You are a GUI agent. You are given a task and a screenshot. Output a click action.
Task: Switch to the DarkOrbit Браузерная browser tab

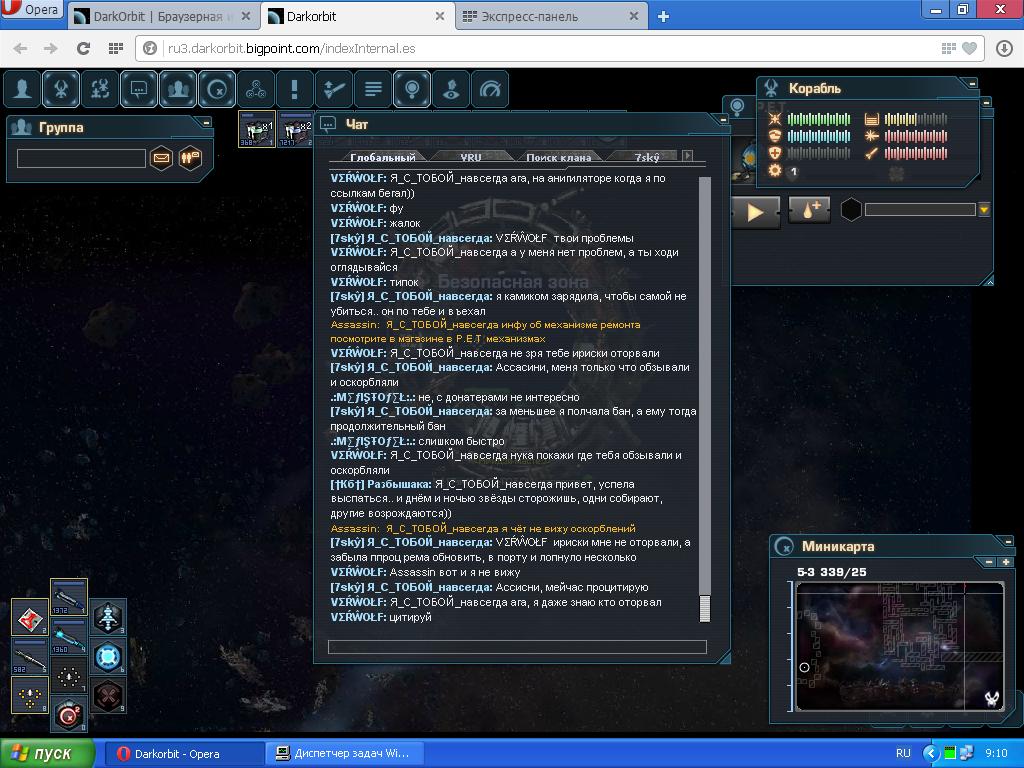pos(163,16)
